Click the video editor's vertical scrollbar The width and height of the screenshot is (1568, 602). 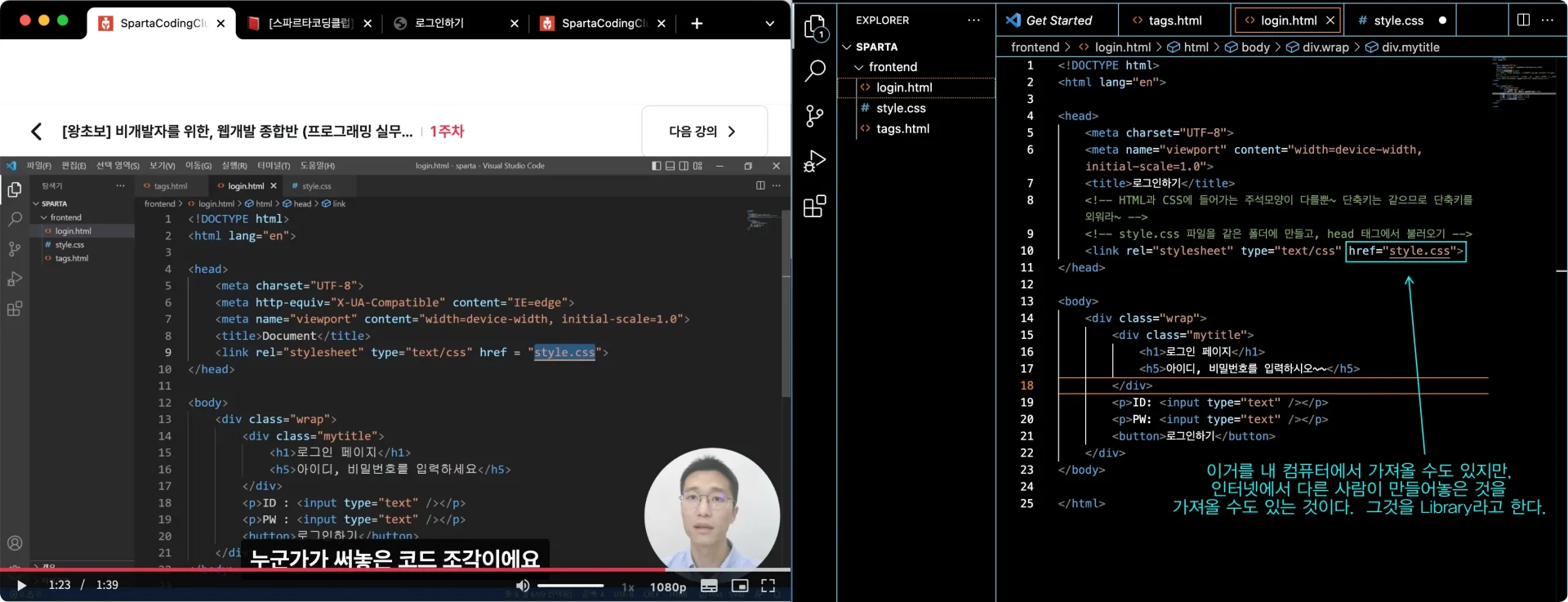click(786, 302)
